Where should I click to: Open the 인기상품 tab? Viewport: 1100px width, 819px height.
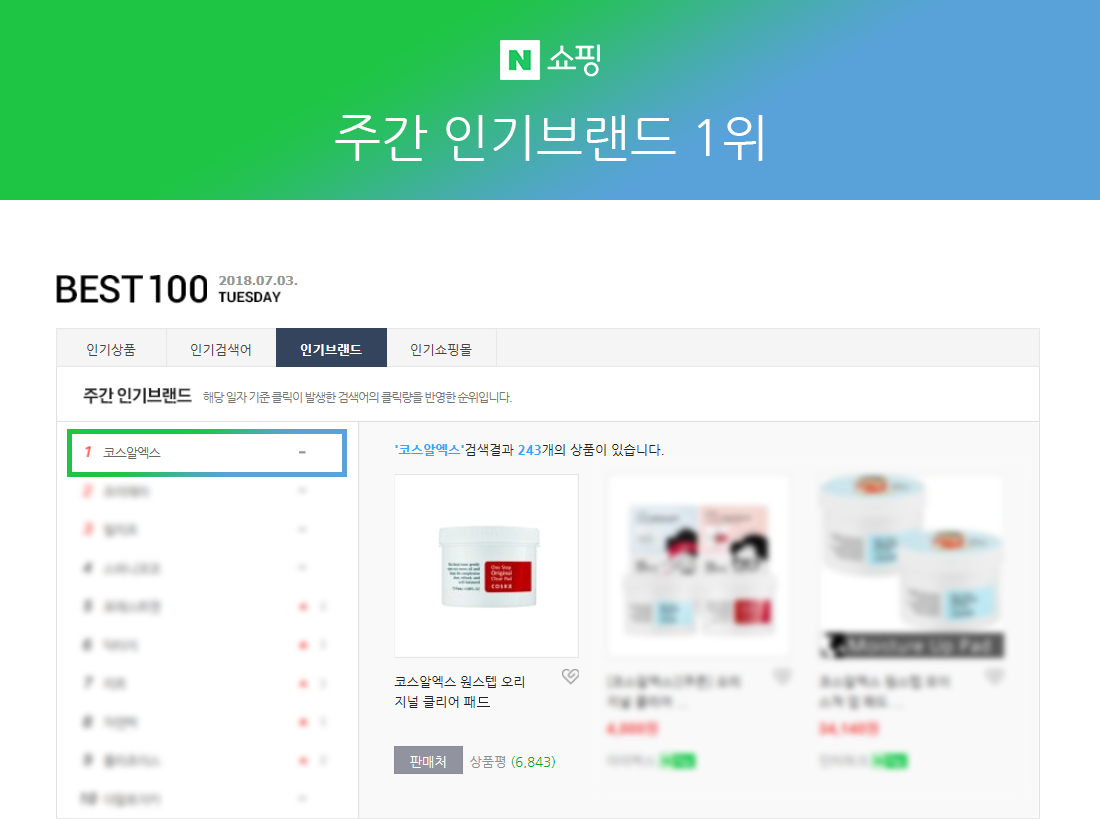(112, 349)
